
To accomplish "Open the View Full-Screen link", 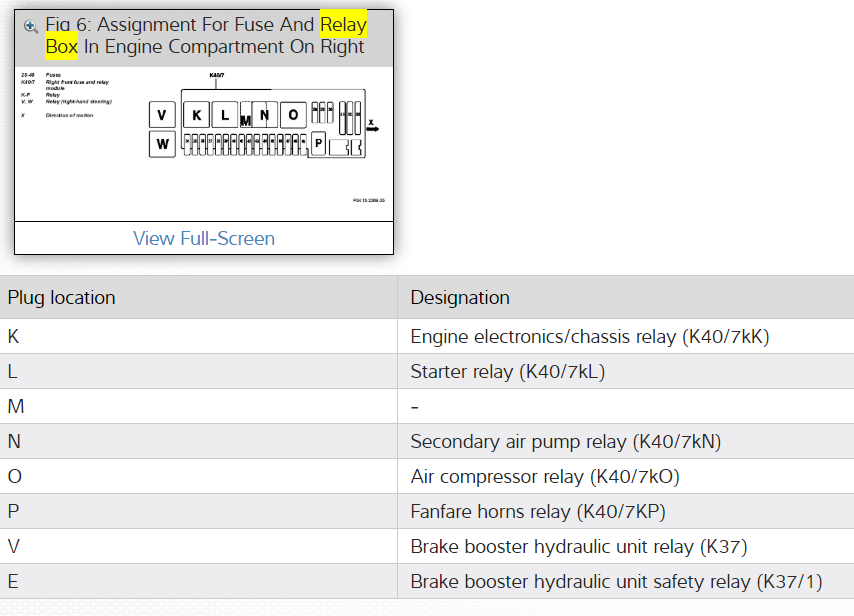I will (203, 238).
